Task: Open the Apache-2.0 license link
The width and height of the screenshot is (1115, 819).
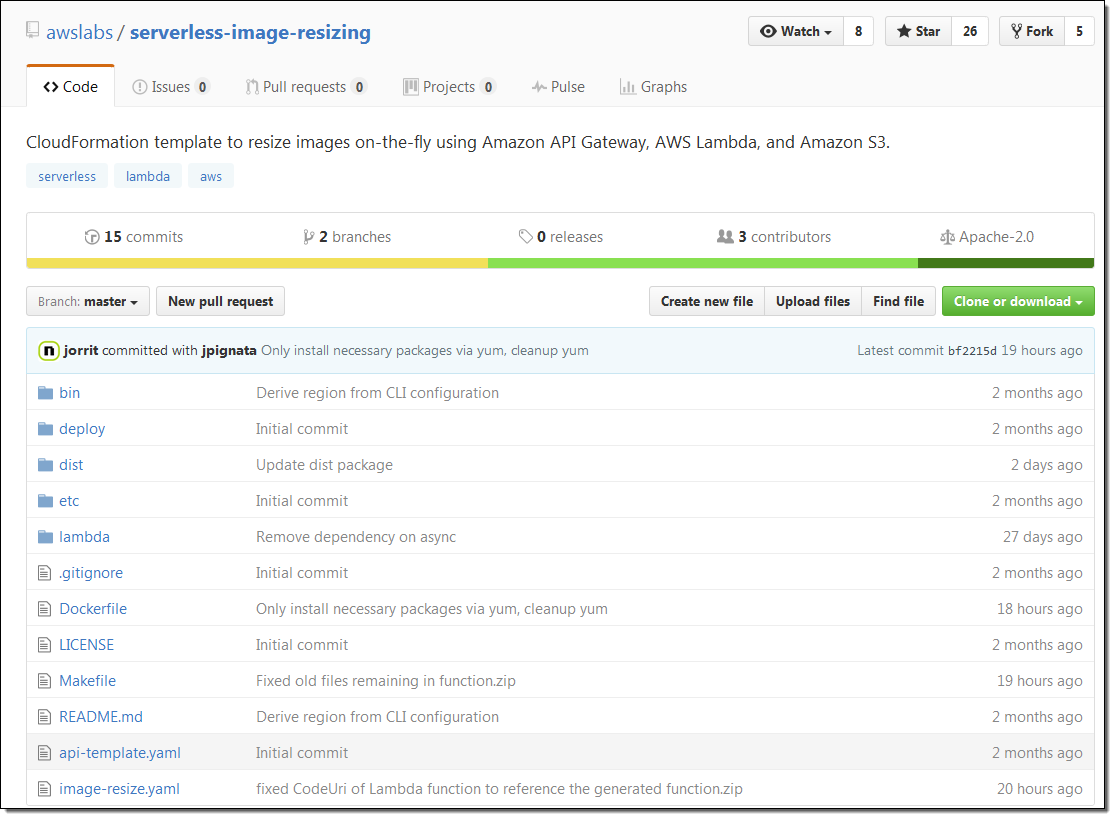Action: tap(987, 237)
